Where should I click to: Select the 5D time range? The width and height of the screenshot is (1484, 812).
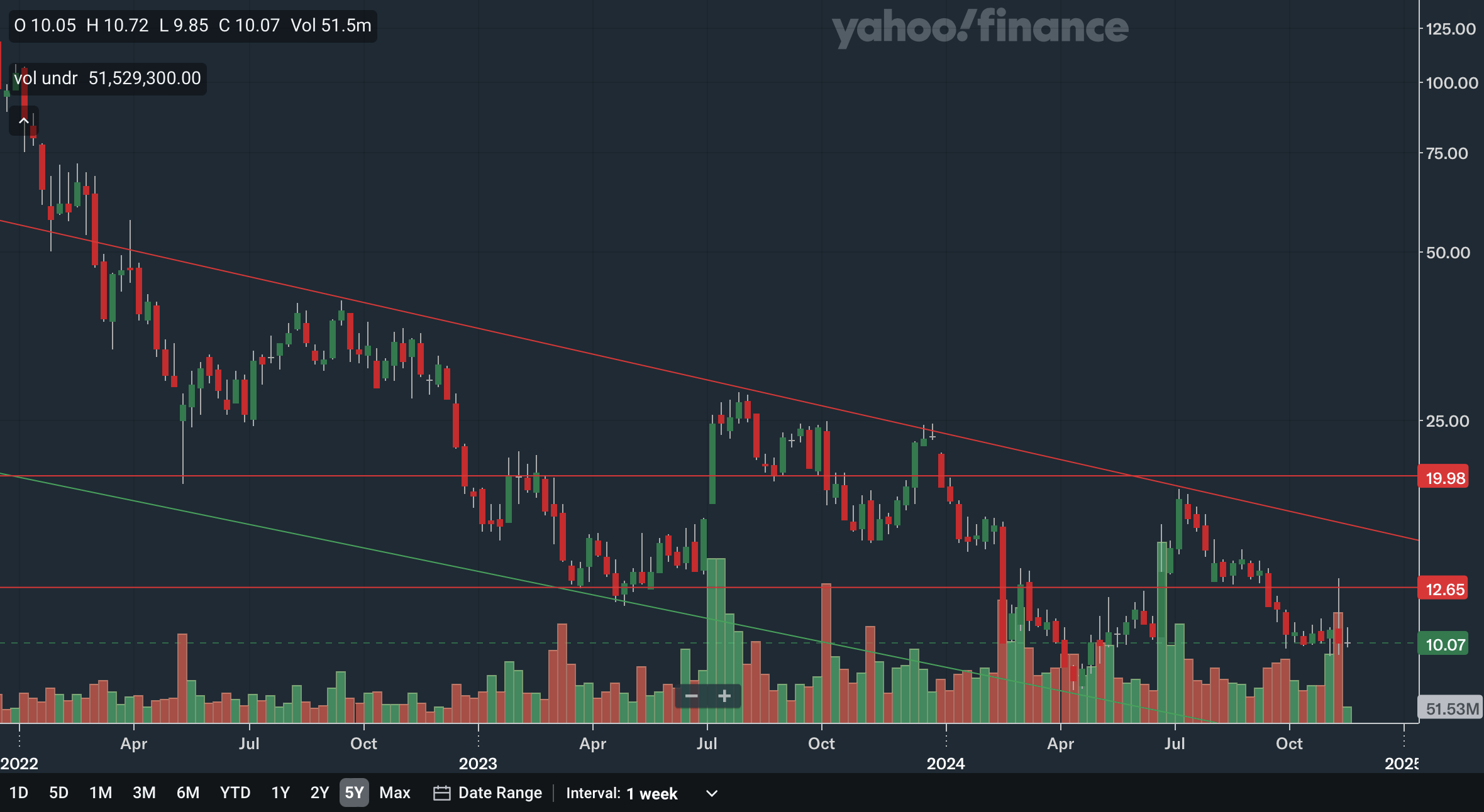click(58, 793)
